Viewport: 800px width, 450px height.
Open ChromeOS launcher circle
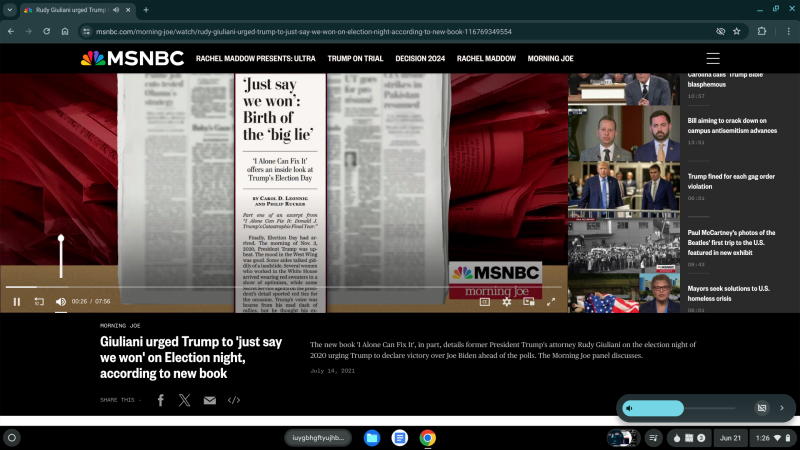[12, 438]
